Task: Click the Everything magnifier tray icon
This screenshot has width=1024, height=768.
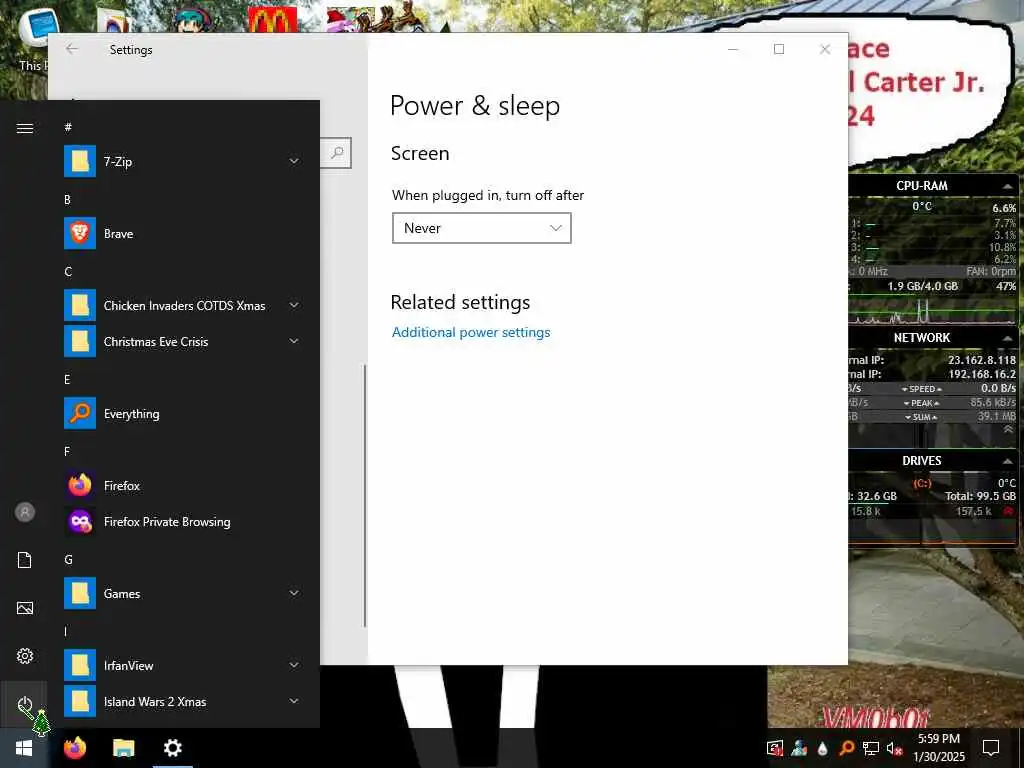Action: coord(847,748)
